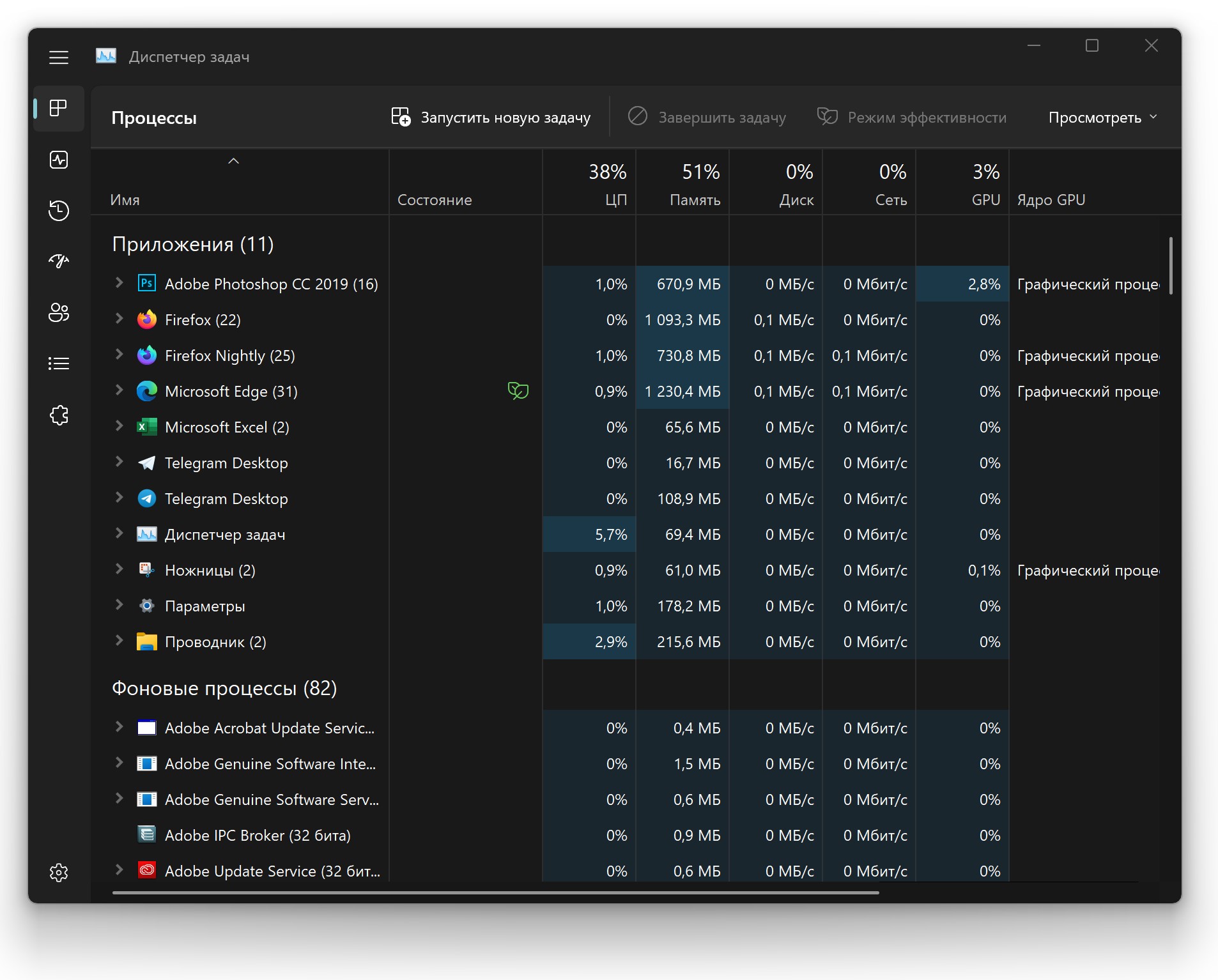The height and width of the screenshot is (980, 1218).
Task: Sort by the Память column header
Action: (682, 182)
